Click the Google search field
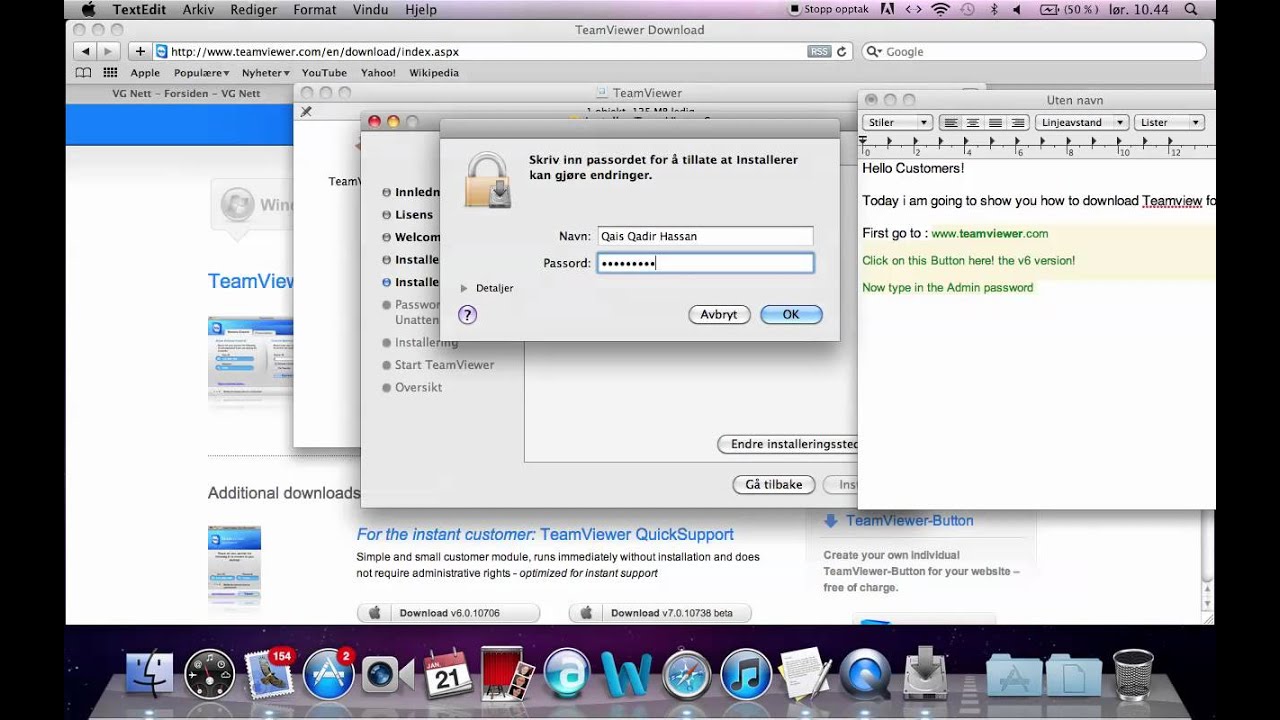The image size is (1280, 720). coord(1033,51)
